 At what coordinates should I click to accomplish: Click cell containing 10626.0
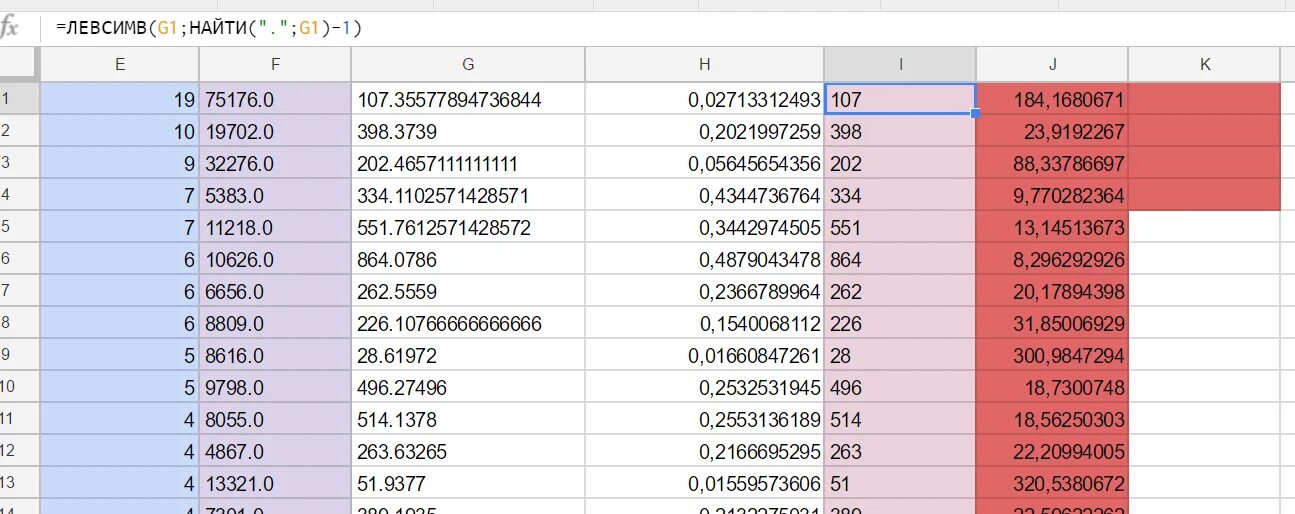275,259
